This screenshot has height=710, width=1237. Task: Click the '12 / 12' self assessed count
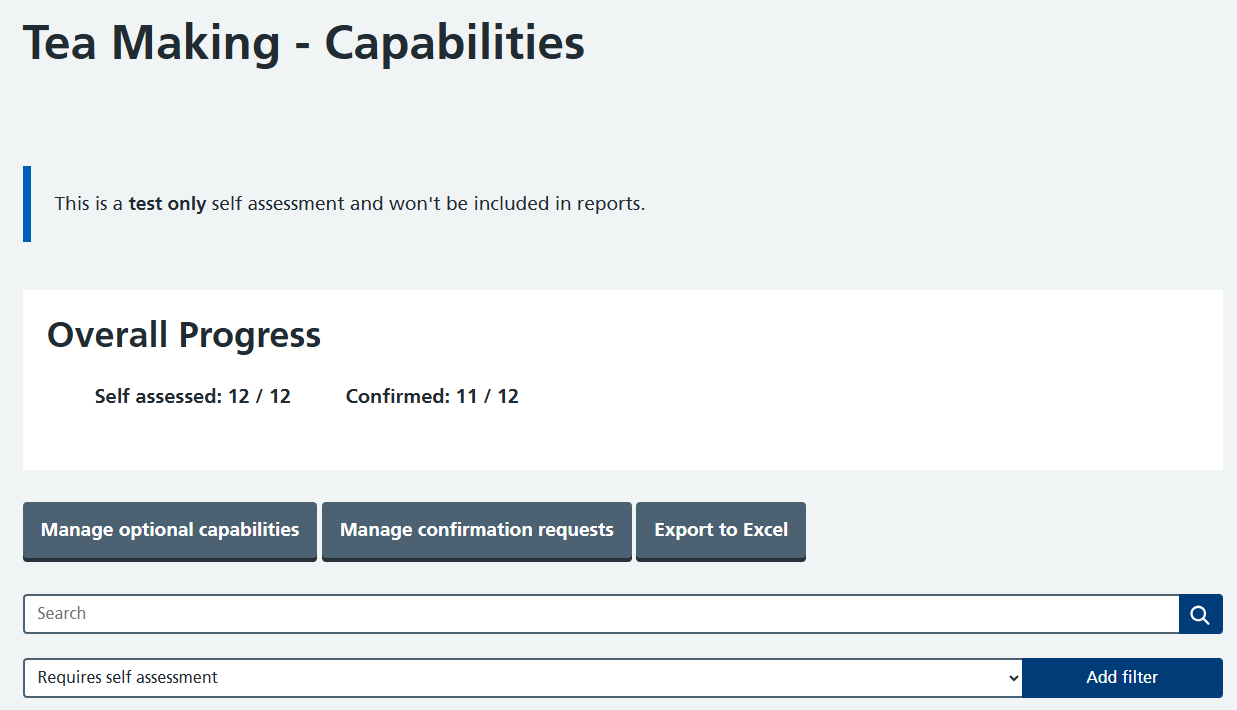pyautogui.click(x=259, y=396)
